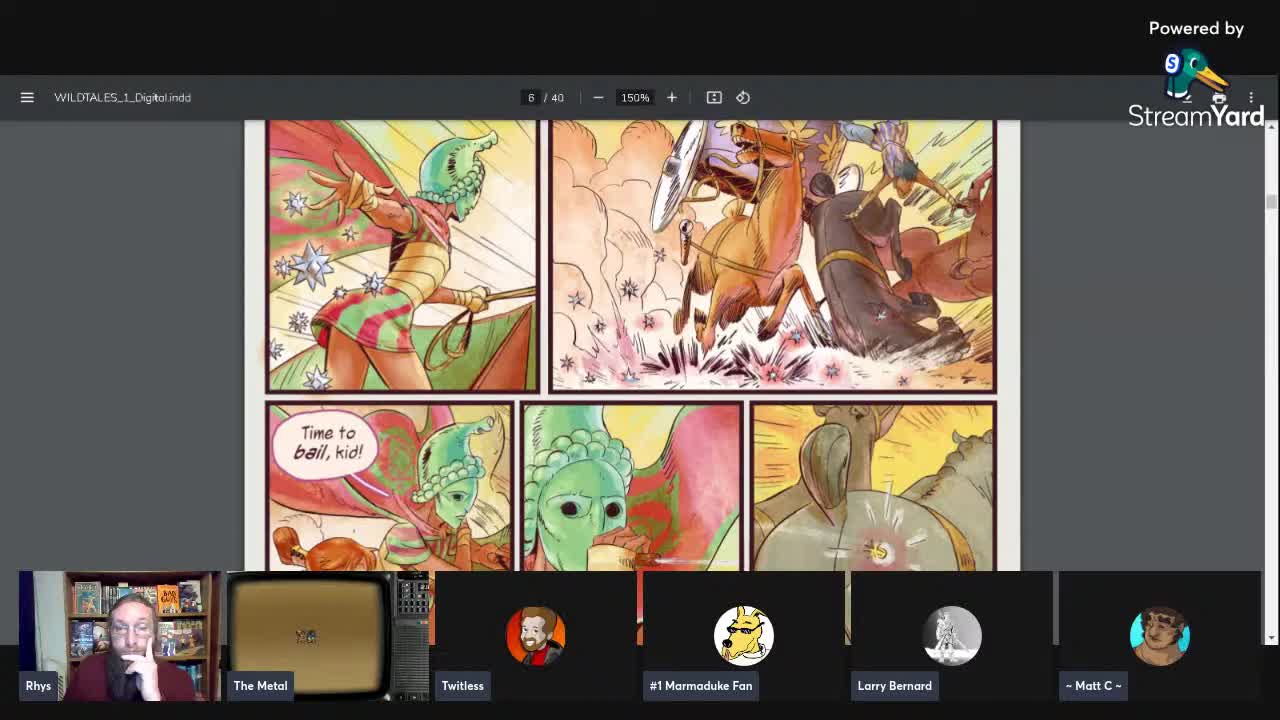This screenshot has height=720, width=1280.
Task: Click the StreamYard logo
Action: 1196,90
